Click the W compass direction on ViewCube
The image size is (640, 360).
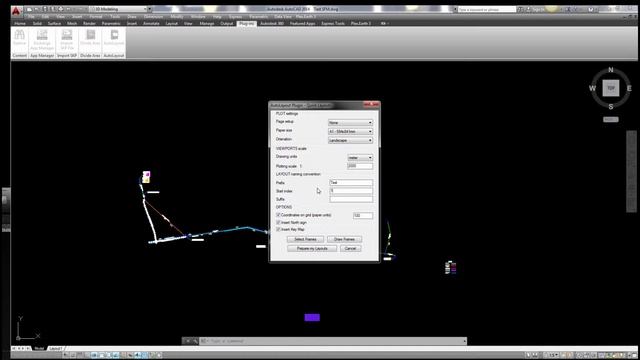click(592, 88)
